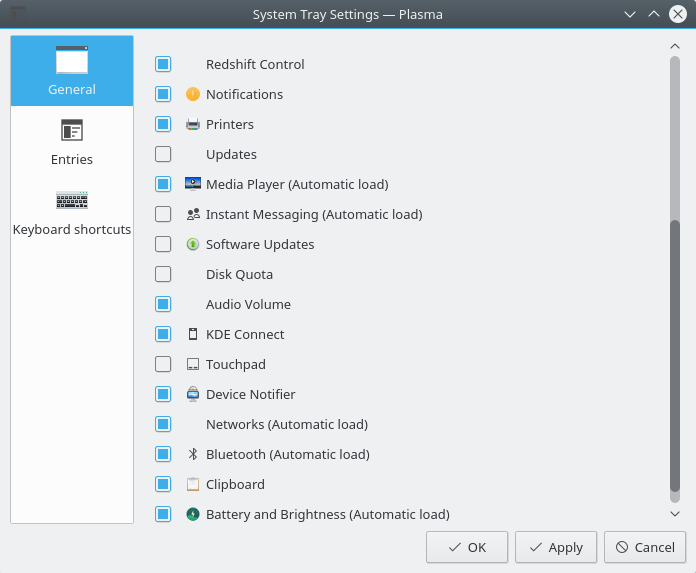Click the Clipboard icon
The image size is (696, 573).
193,484
